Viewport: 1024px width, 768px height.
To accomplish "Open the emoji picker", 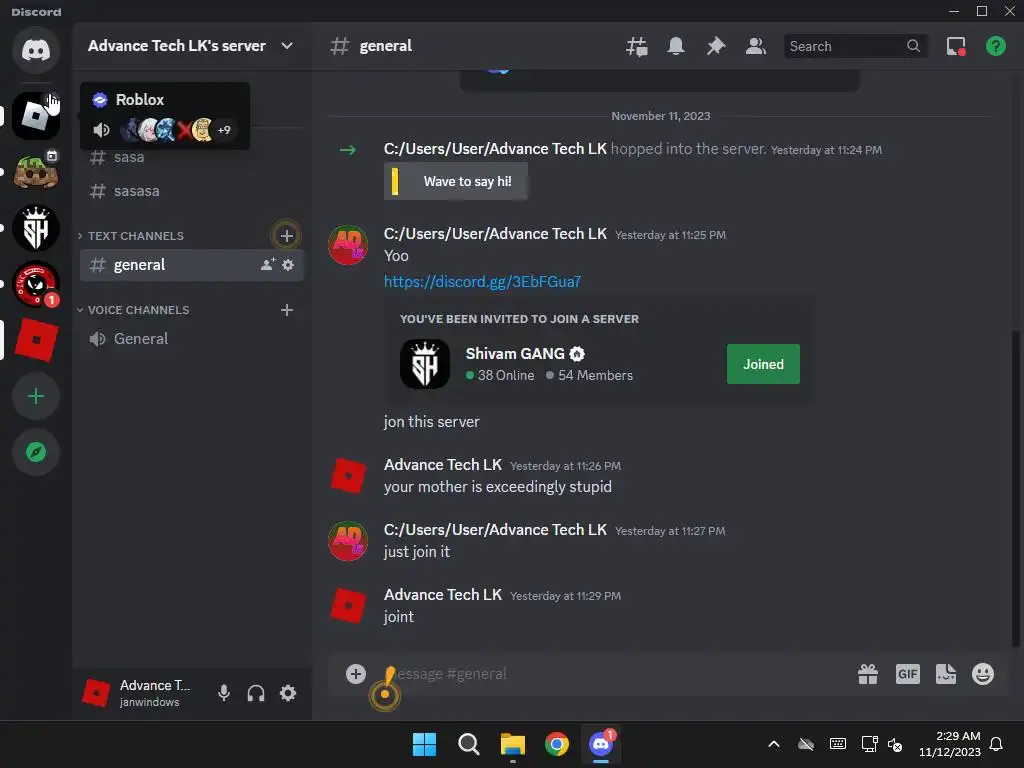I will tap(983, 674).
